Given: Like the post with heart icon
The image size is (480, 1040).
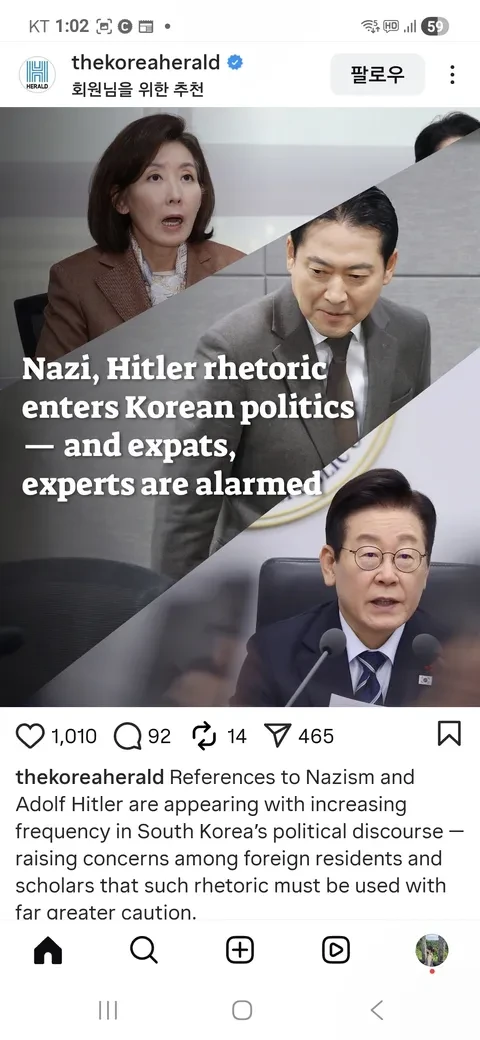Looking at the screenshot, I should 30,736.
